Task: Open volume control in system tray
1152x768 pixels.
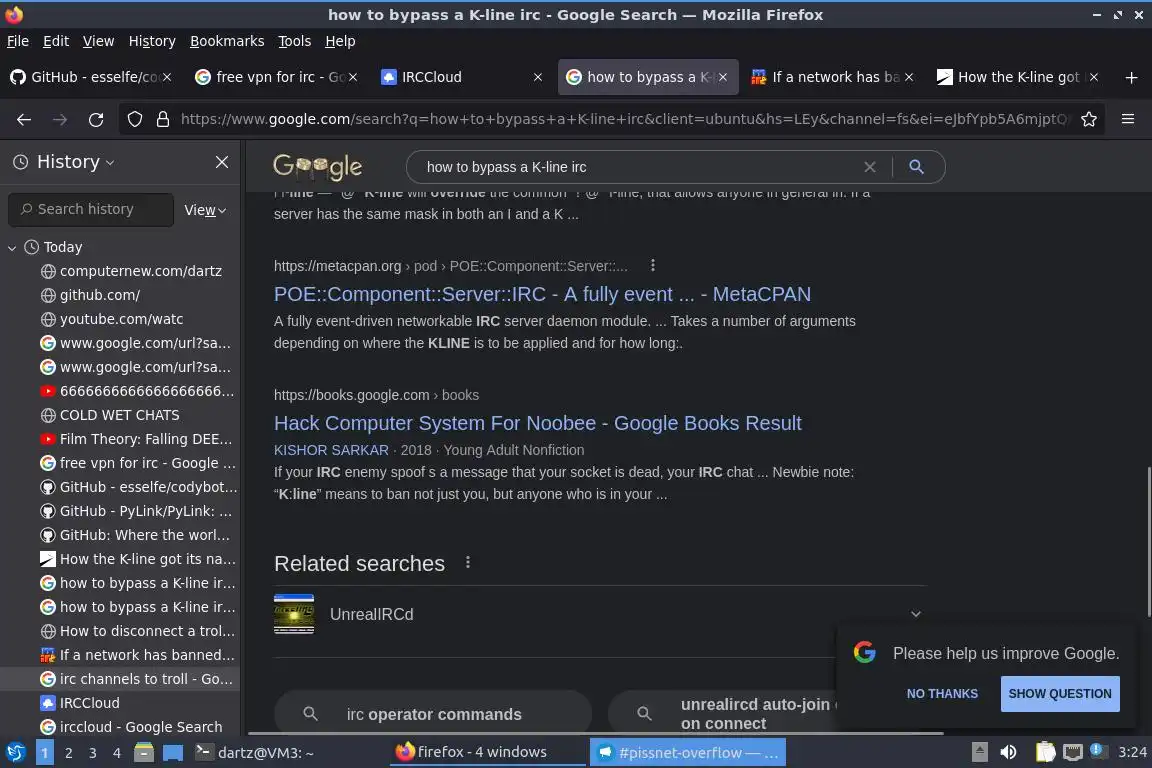Action: (1009, 752)
